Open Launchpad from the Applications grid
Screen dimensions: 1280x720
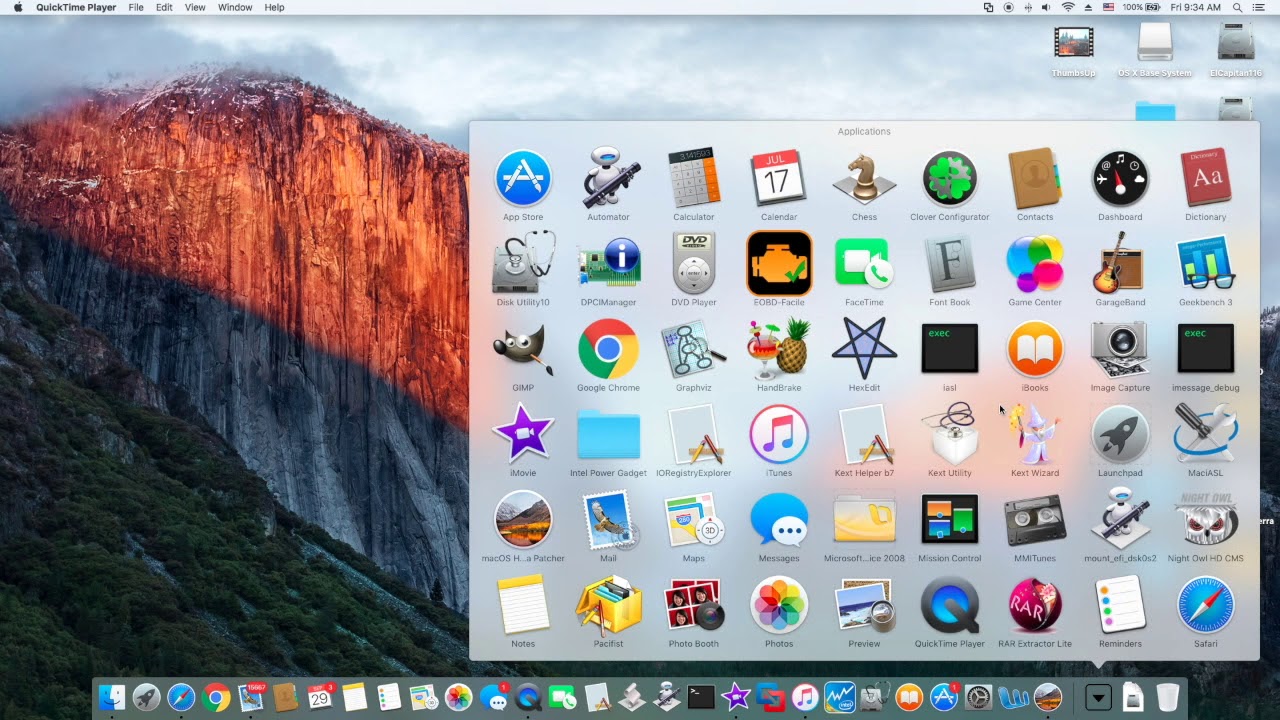click(x=1120, y=434)
